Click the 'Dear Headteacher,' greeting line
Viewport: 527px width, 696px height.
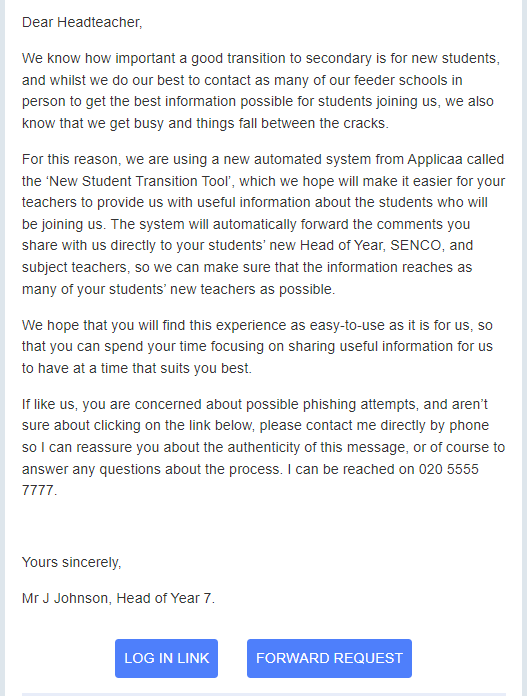(x=82, y=22)
